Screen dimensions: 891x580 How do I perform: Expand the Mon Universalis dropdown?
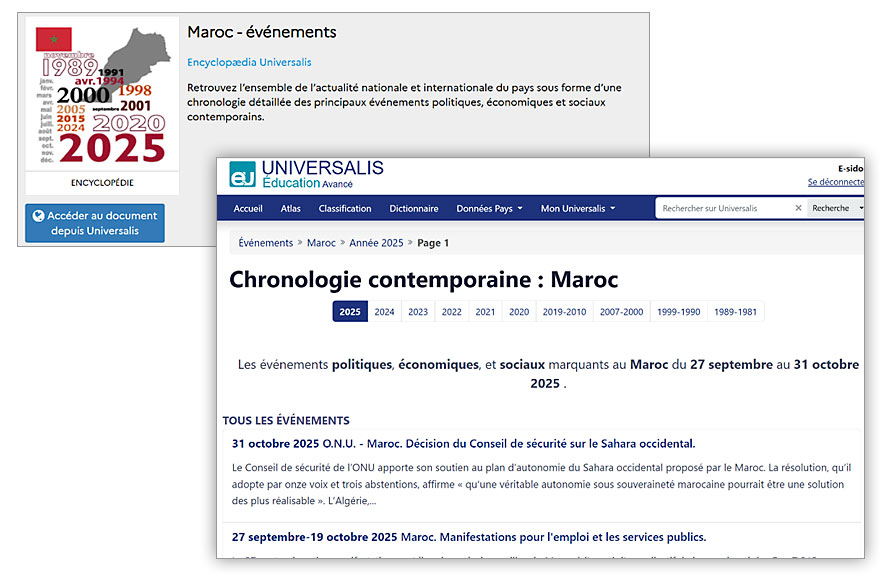[577, 209]
